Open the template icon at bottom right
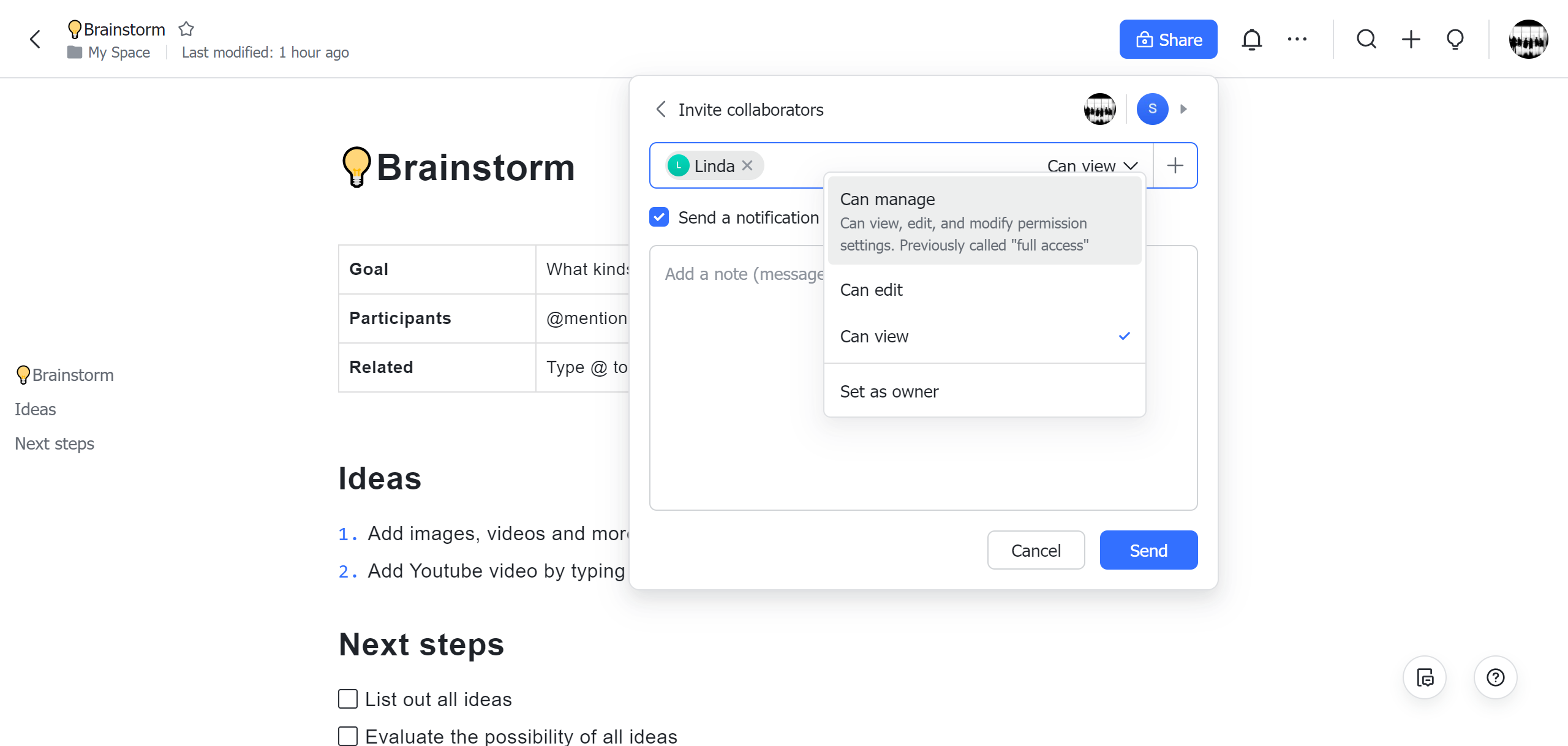The height and width of the screenshot is (746, 1568). pos(1424,677)
